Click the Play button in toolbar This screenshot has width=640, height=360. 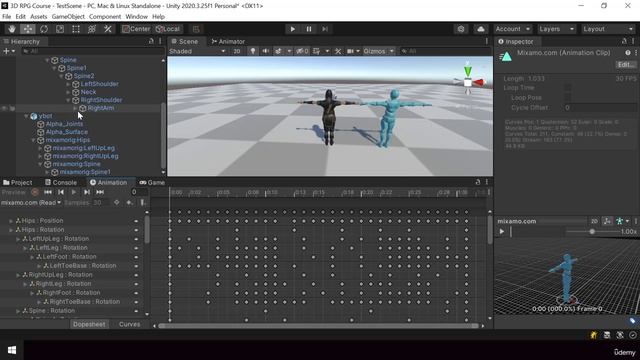[x=293, y=29]
